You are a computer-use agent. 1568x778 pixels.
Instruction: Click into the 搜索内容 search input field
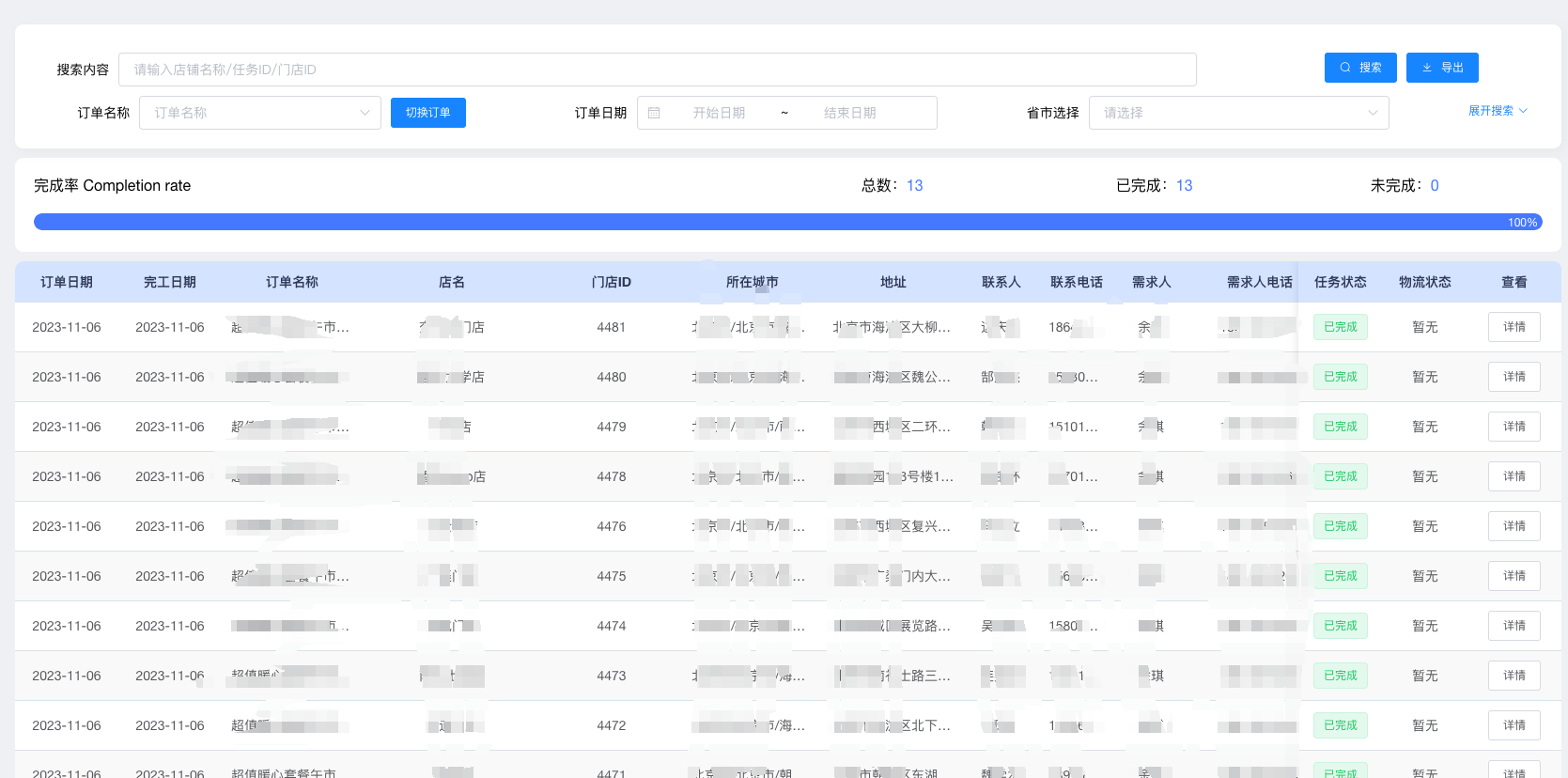[x=657, y=70]
